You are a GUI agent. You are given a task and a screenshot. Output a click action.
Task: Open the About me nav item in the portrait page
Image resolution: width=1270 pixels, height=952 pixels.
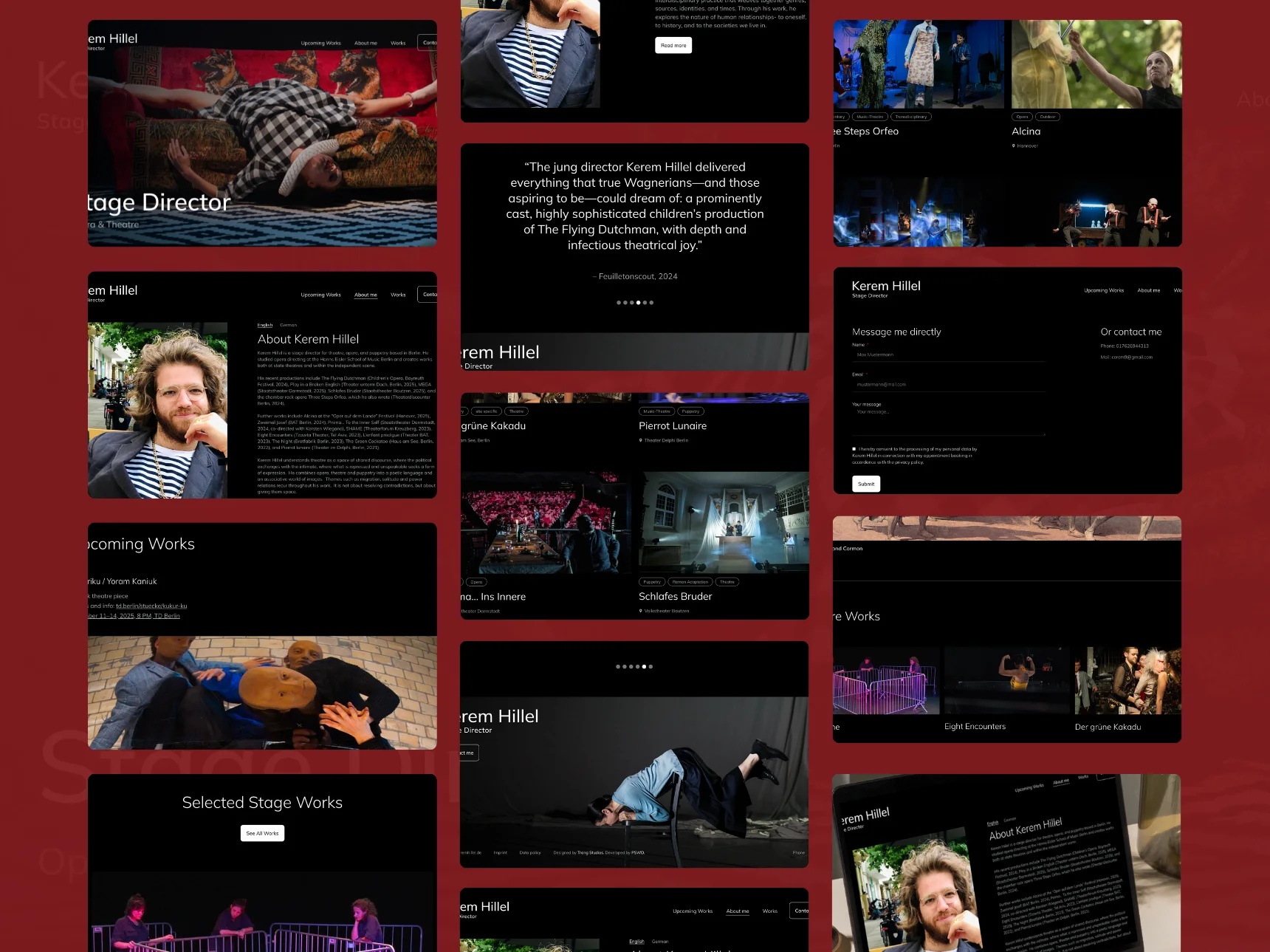(x=365, y=295)
